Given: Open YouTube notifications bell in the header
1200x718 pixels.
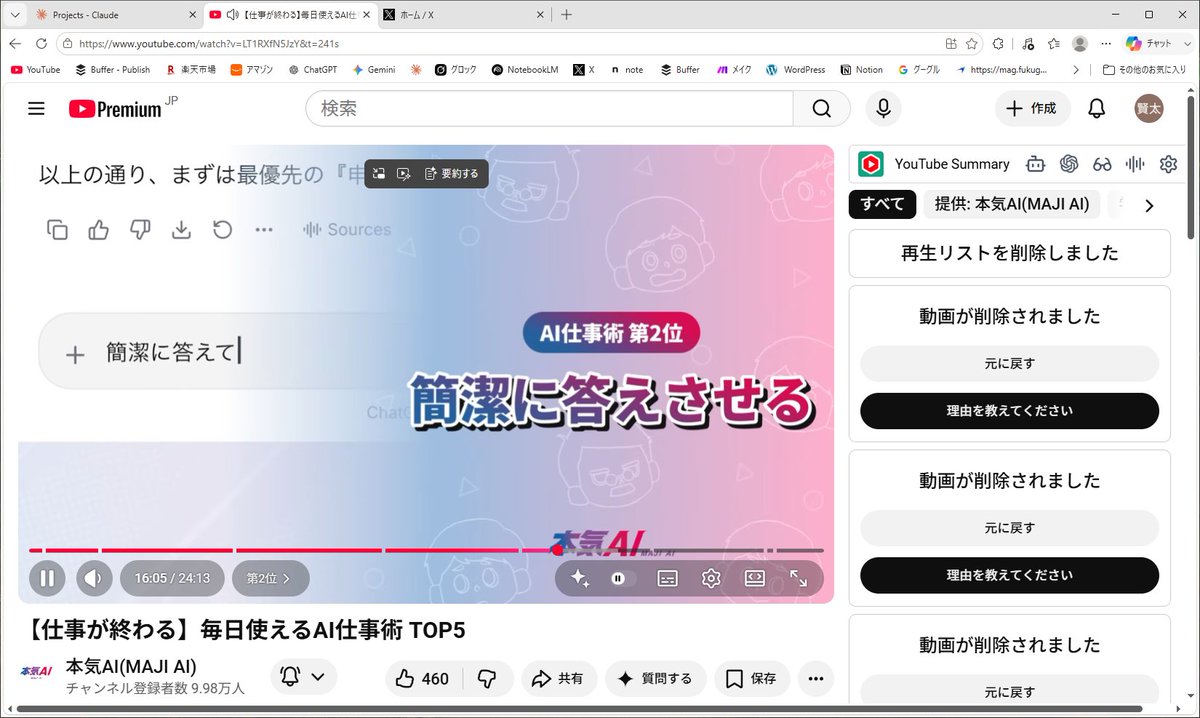Looking at the screenshot, I should 1097,108.
